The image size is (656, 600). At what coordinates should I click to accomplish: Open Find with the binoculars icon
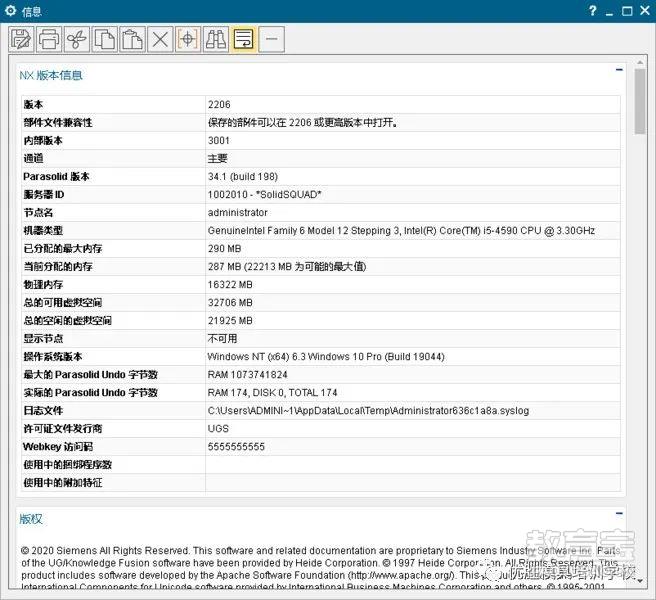(x=216, y=39)
